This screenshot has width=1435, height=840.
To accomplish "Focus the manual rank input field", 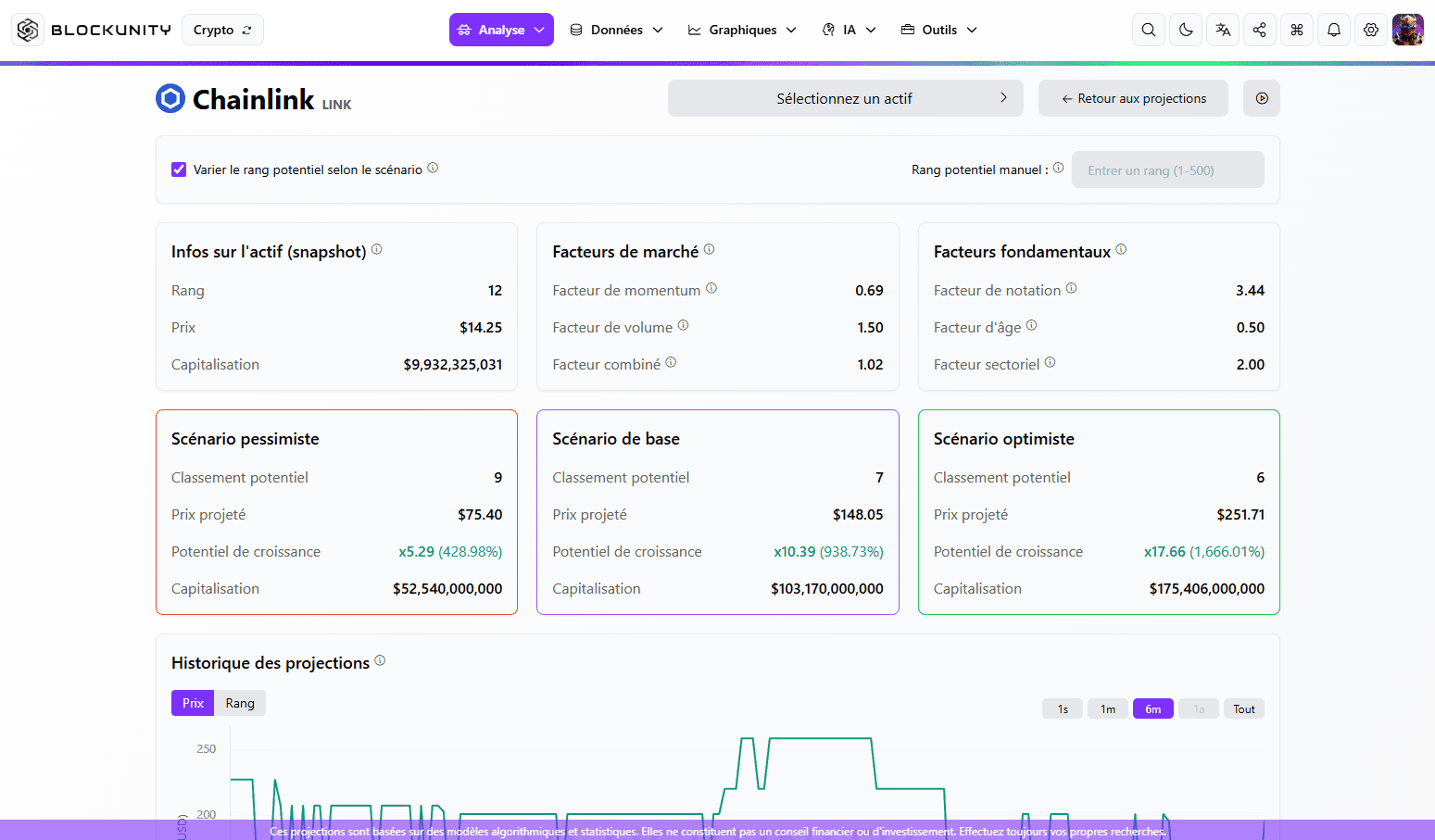I will coord(1168,169).
